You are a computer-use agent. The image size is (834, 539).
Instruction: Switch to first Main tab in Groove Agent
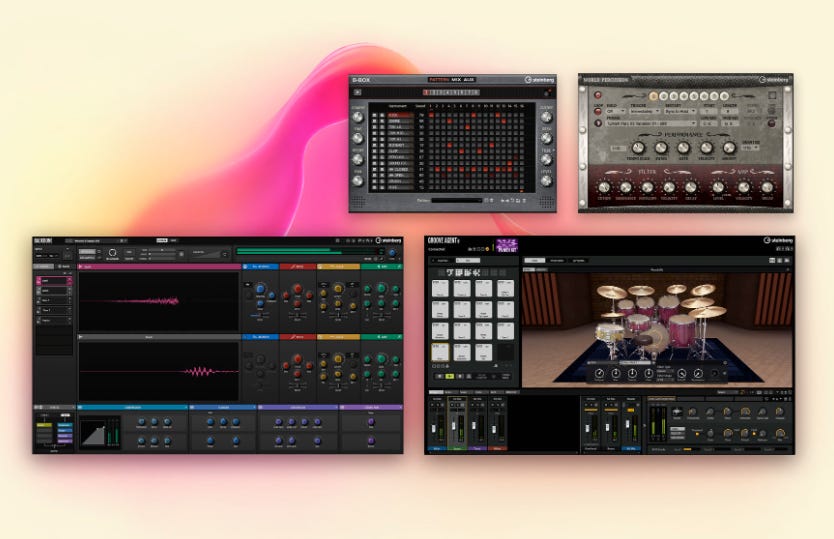click(x=535, y=260)
